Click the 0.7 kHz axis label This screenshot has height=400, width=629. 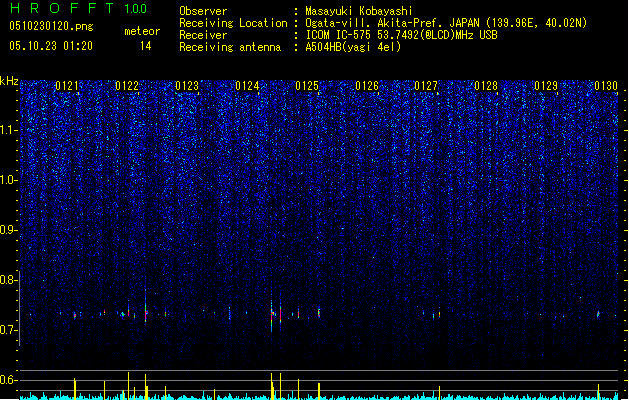tap(8, 330)
